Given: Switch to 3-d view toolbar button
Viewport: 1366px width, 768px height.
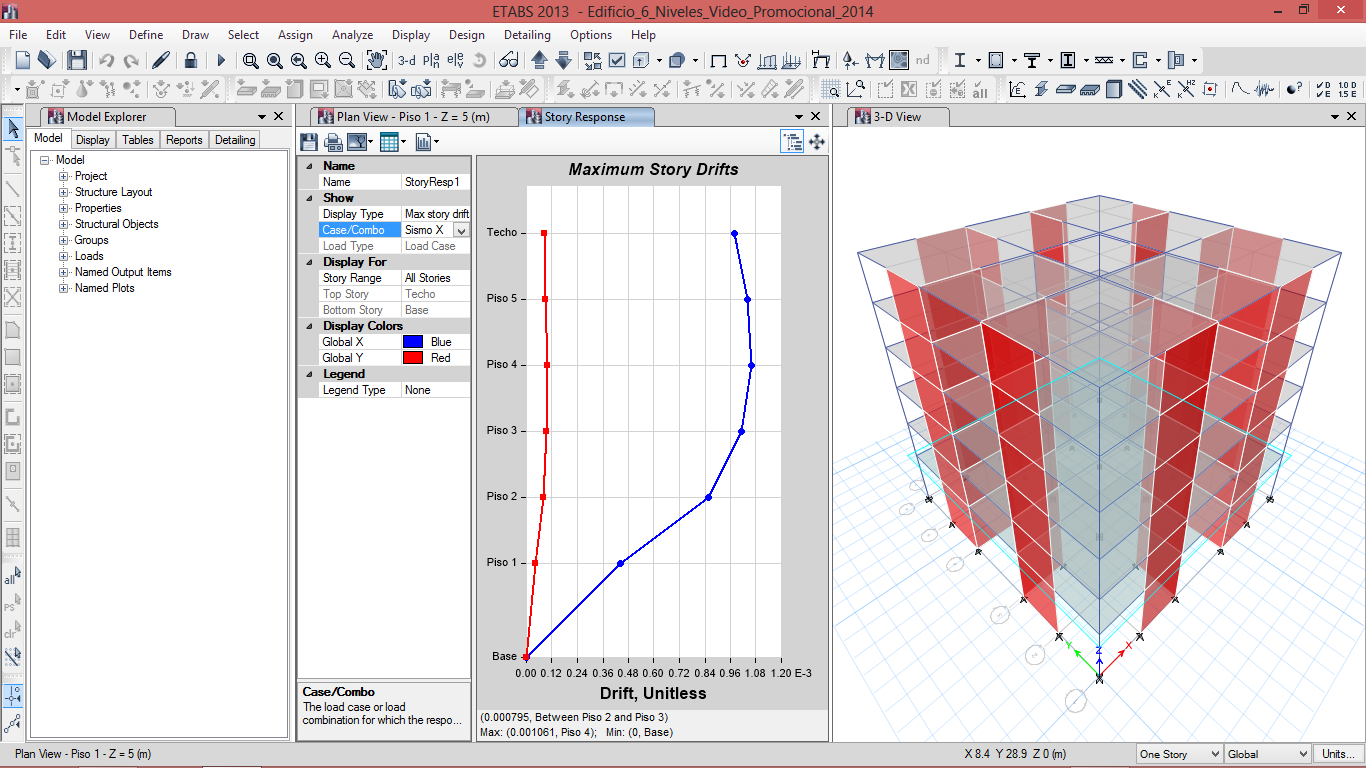Looking at the screenshot, I should [x=407, y=60].
